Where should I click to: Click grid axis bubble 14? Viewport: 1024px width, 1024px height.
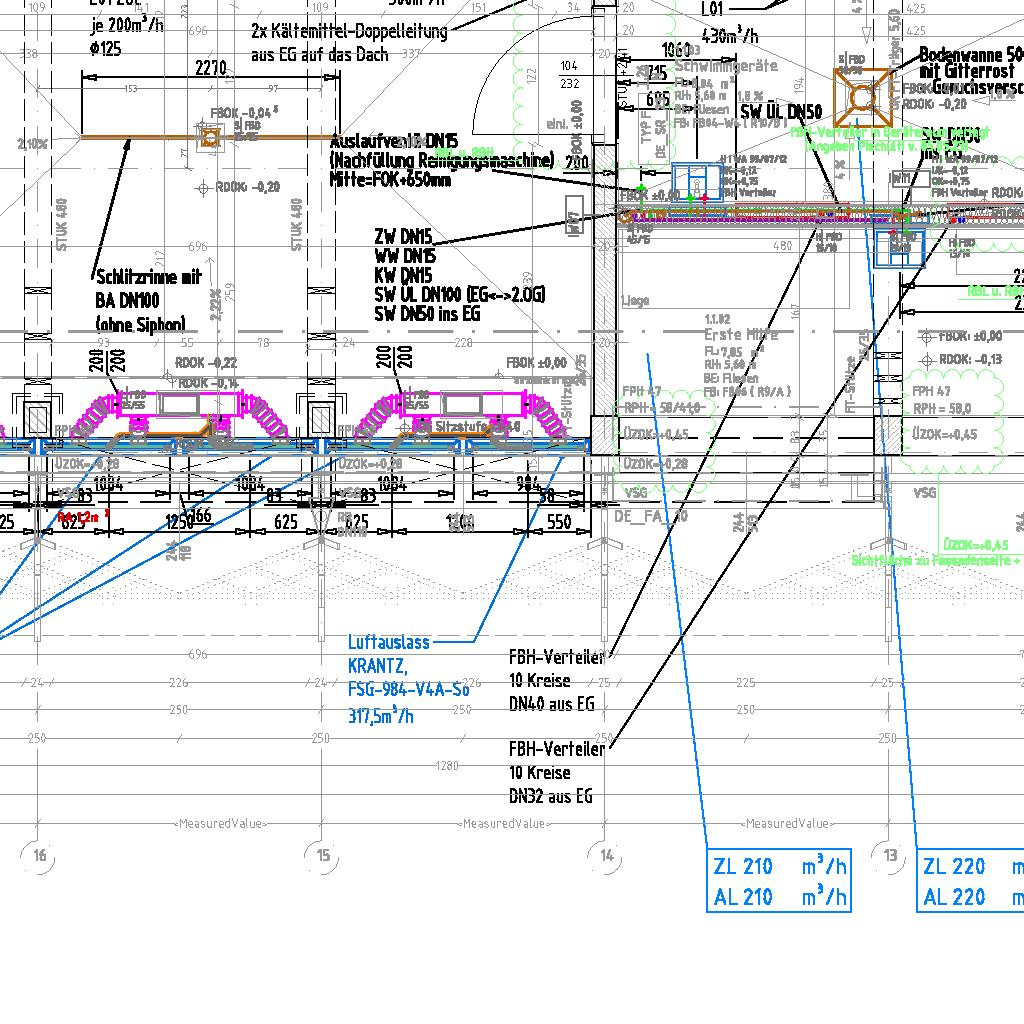(606, 856)
